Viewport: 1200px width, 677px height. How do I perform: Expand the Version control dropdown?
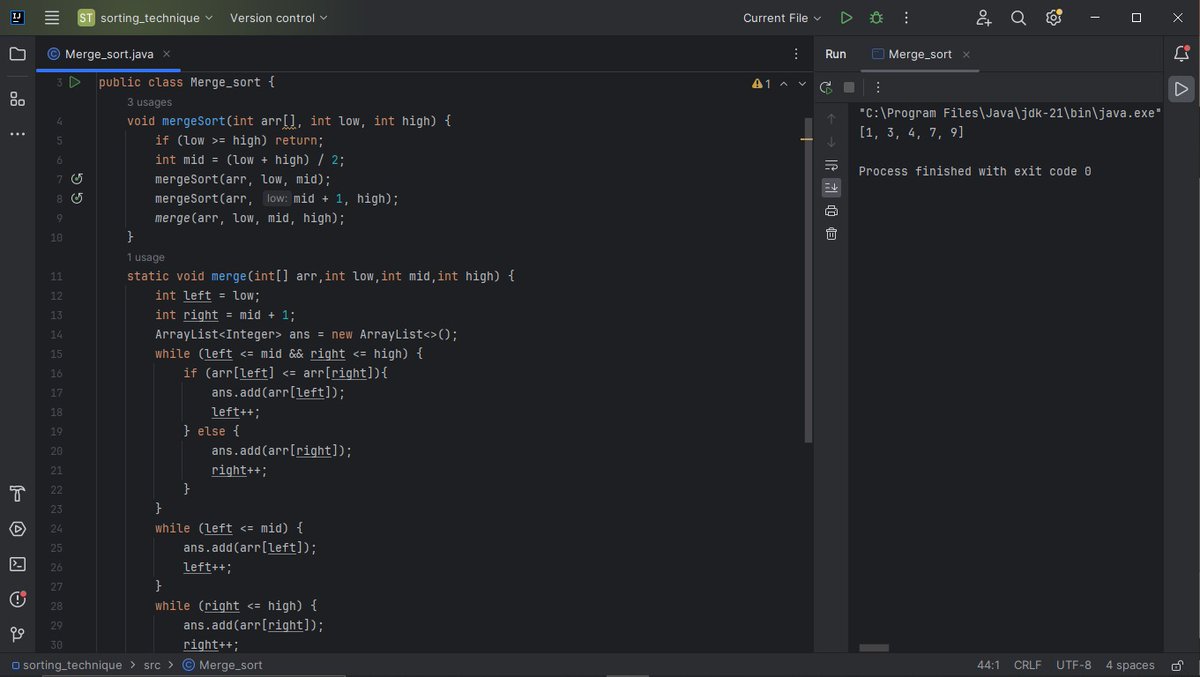(x=278, y=17)
